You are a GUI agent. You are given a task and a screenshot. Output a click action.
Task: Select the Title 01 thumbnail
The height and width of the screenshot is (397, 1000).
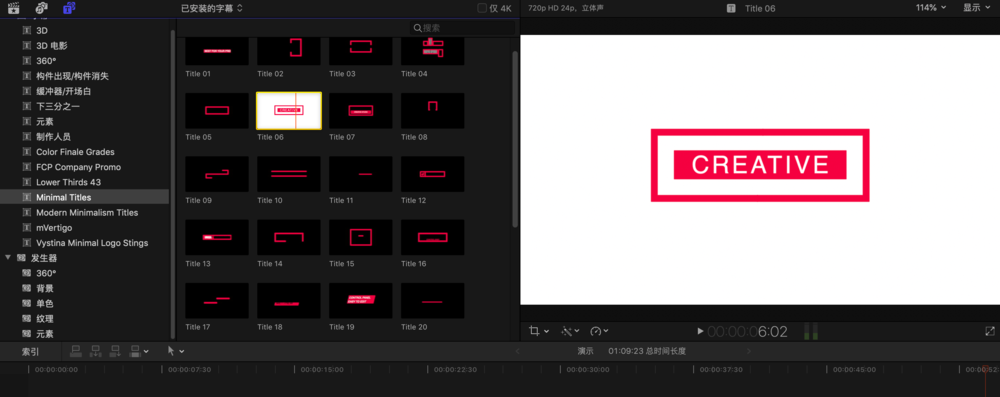217,51
